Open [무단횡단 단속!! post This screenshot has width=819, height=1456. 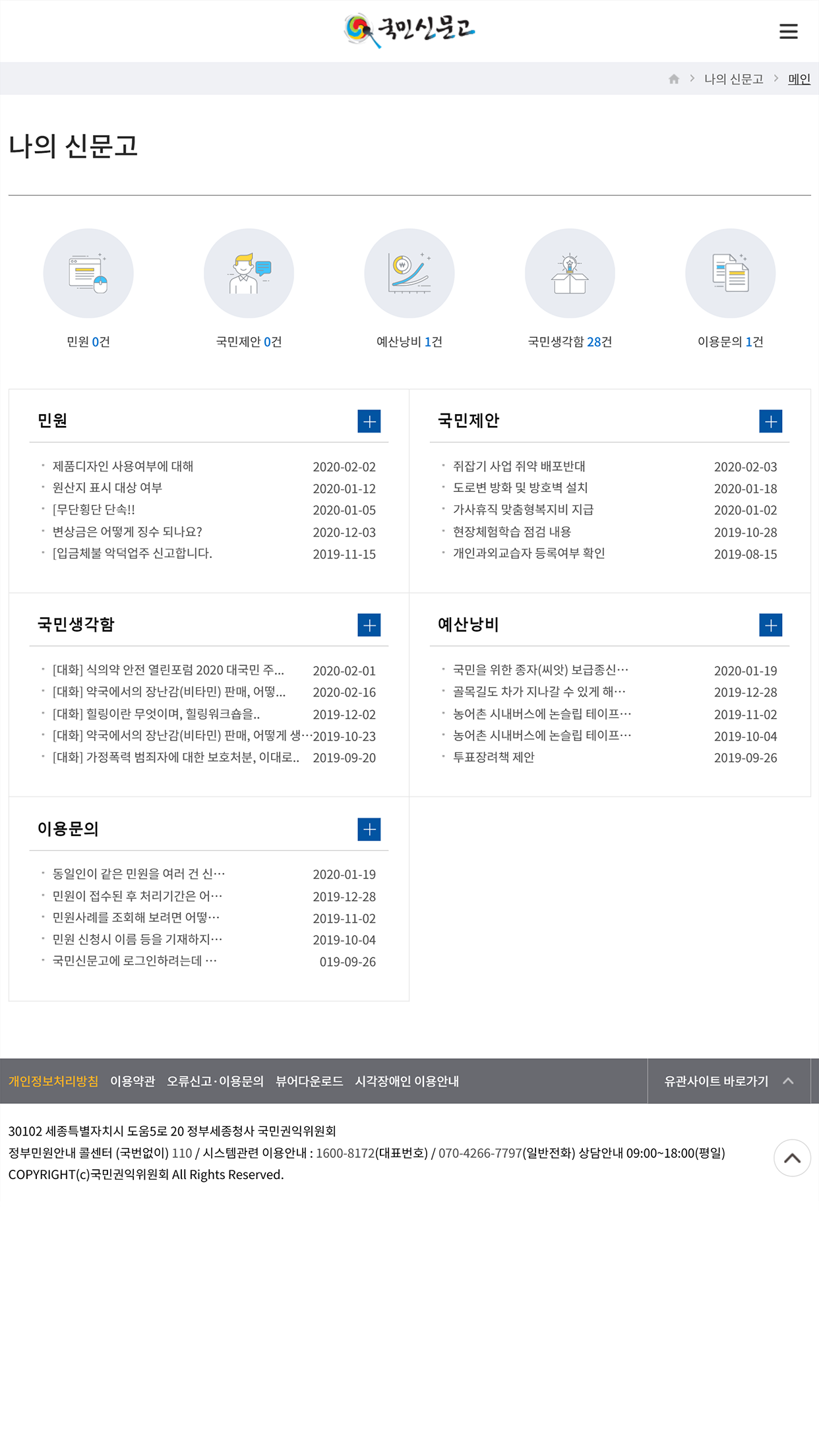click(94, 510)
